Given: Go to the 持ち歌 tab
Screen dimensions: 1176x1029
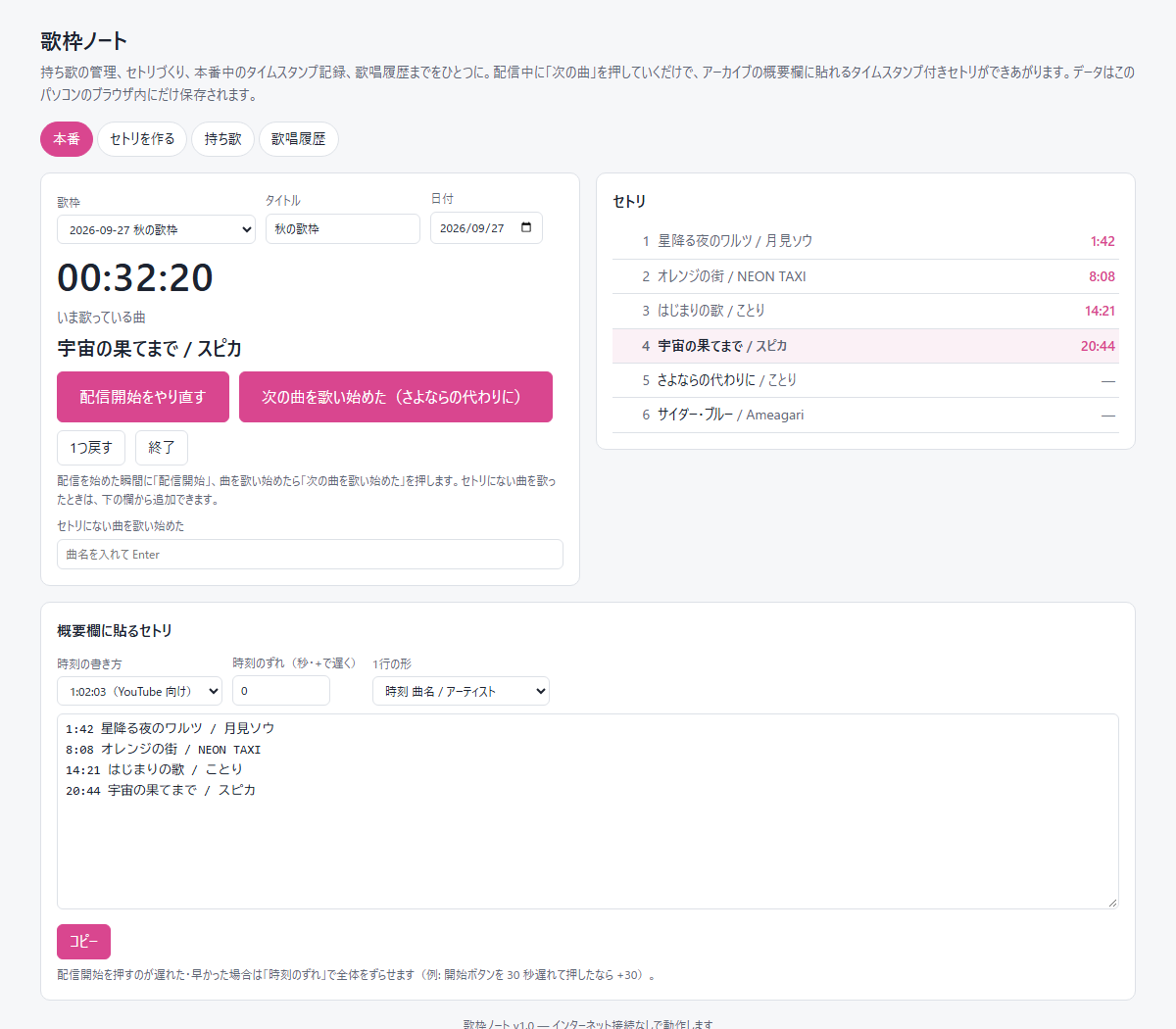Looking at the screenshot, I should tap(222, 139).
